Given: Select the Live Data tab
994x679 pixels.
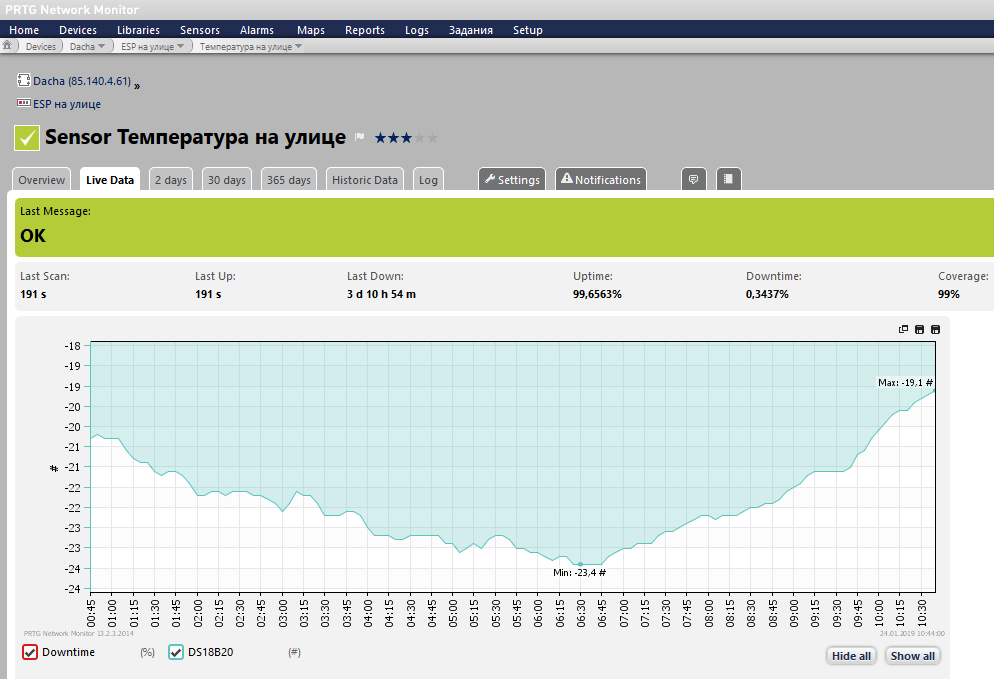Looking at the screenshot, I should point(110,179).
